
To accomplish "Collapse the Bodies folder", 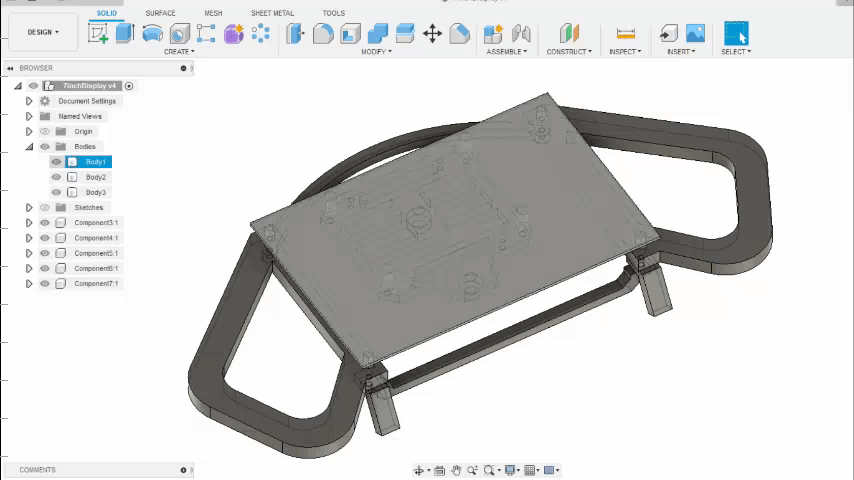I will (x=30, y=147).
